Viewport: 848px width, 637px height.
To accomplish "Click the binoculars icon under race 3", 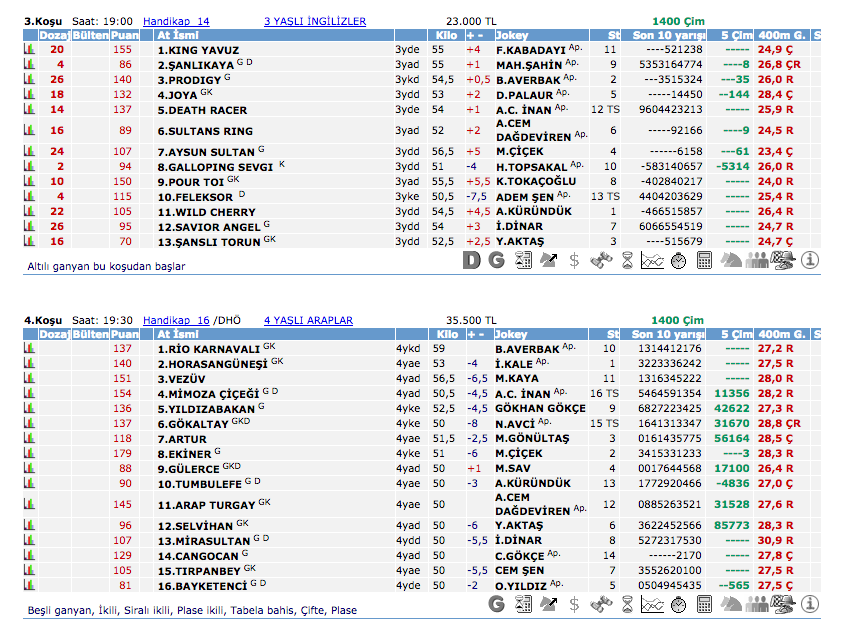I will pyautogui.click(x=600, y=261).
